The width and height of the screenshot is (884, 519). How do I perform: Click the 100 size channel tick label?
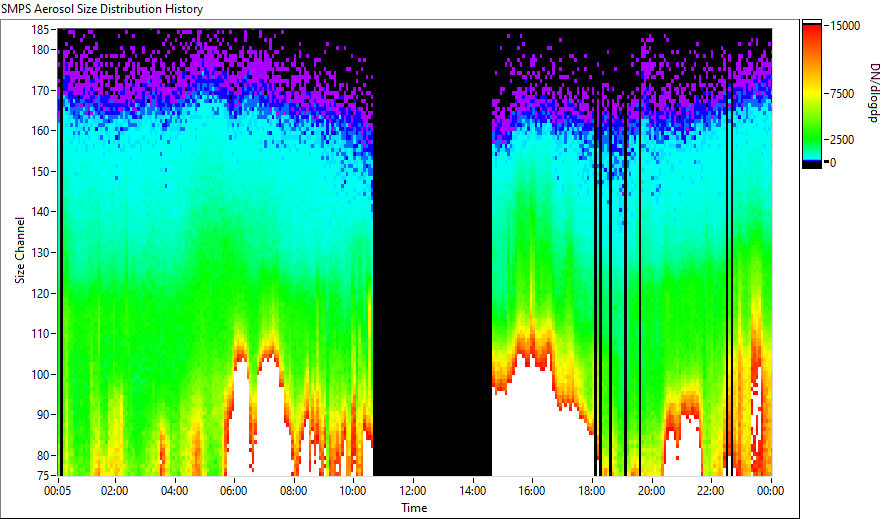pyautogui.click(x=40, y=374)
